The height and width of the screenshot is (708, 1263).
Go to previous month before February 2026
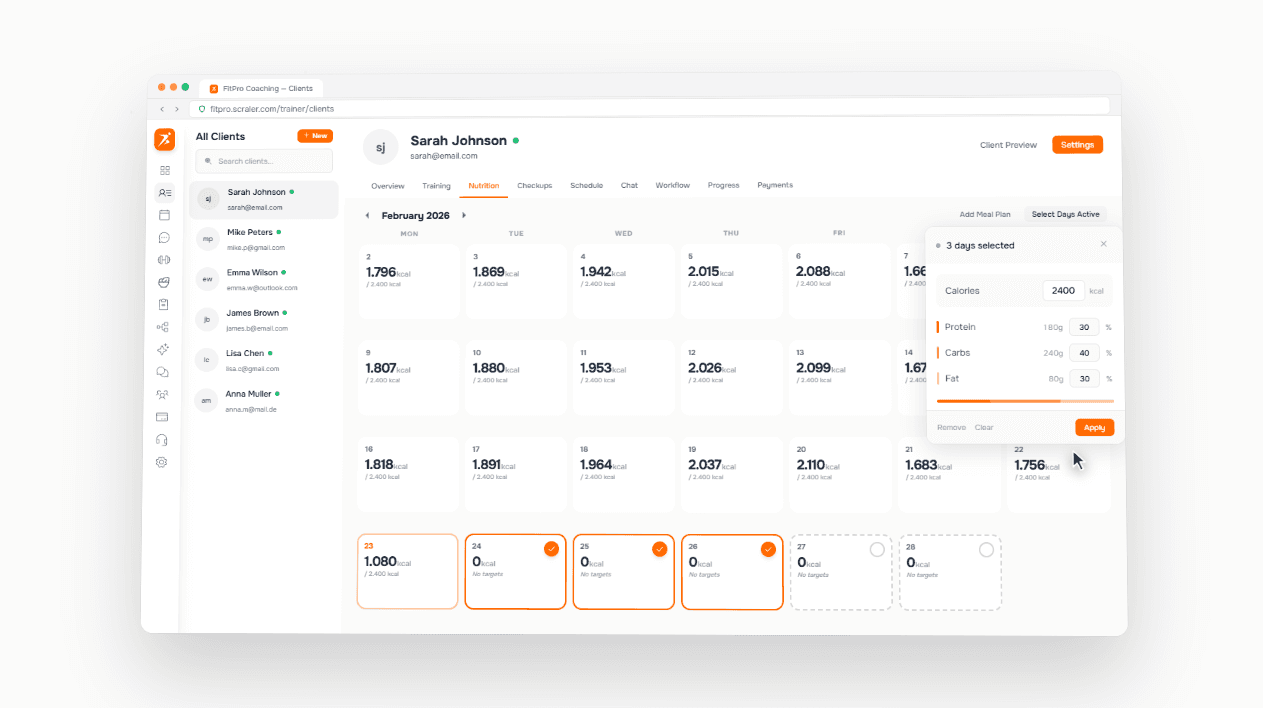(x=367, y=216)
